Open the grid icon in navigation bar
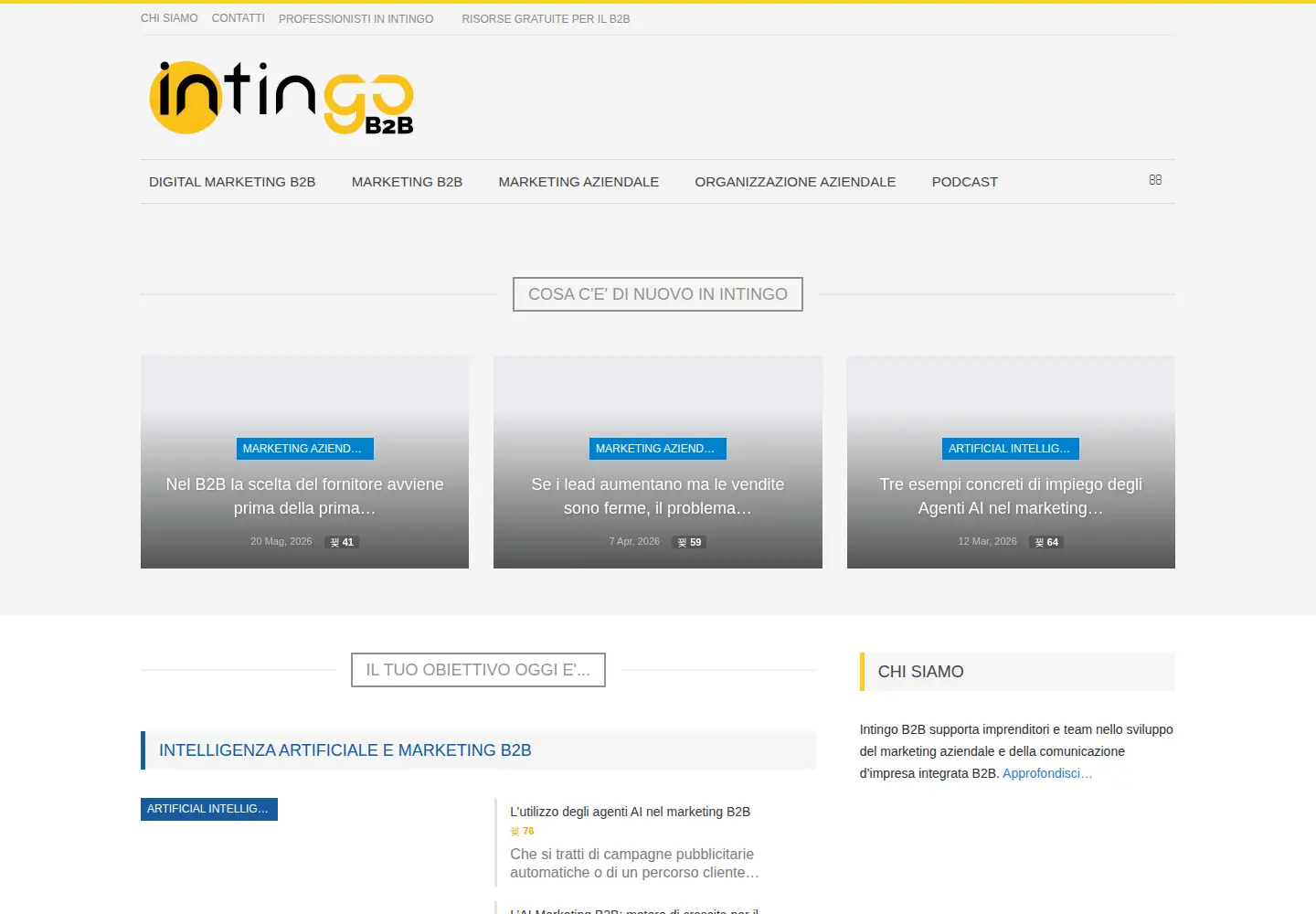 (x=1155, y=180)
